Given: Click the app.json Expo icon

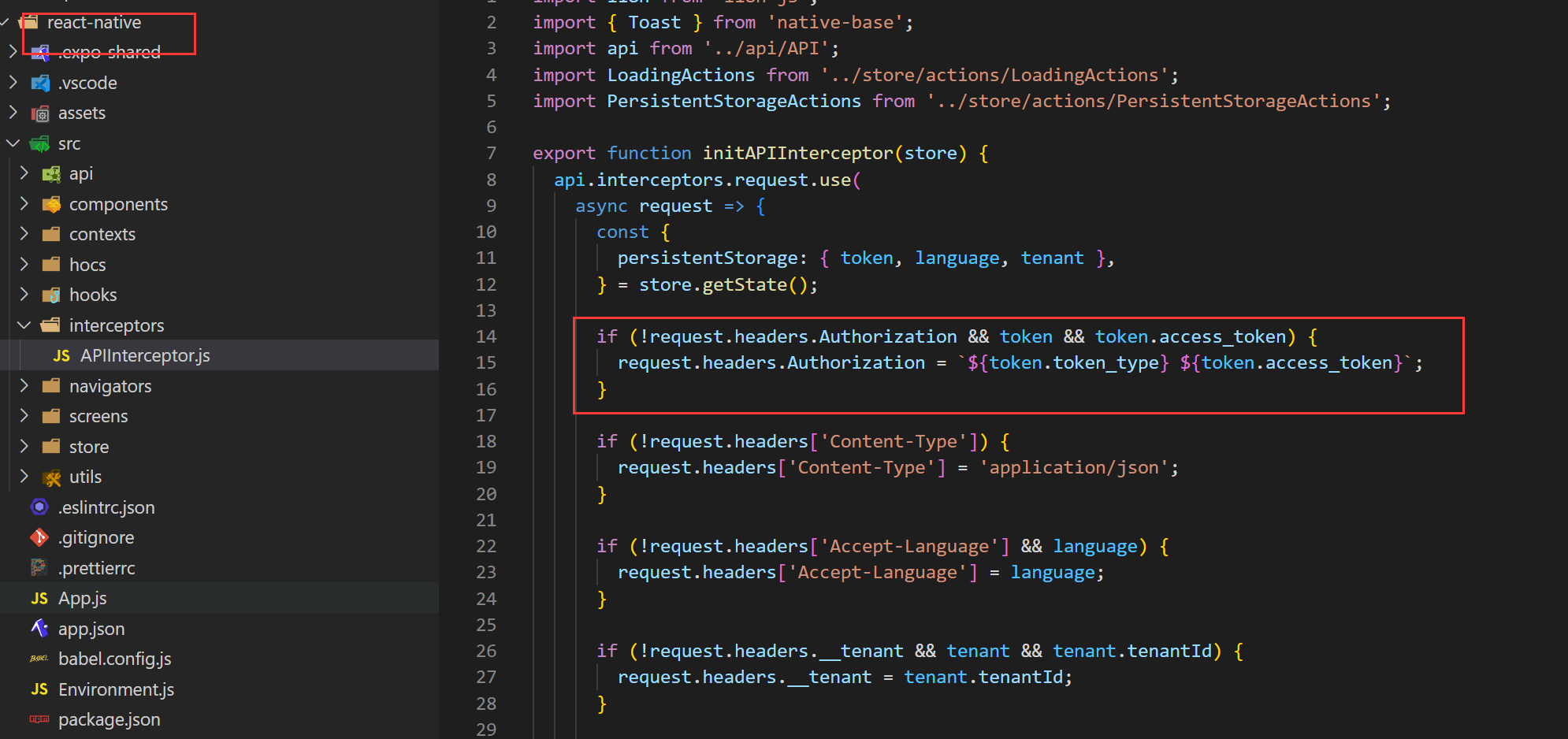Looking at the screenshot, I should (x=39, y=629).
